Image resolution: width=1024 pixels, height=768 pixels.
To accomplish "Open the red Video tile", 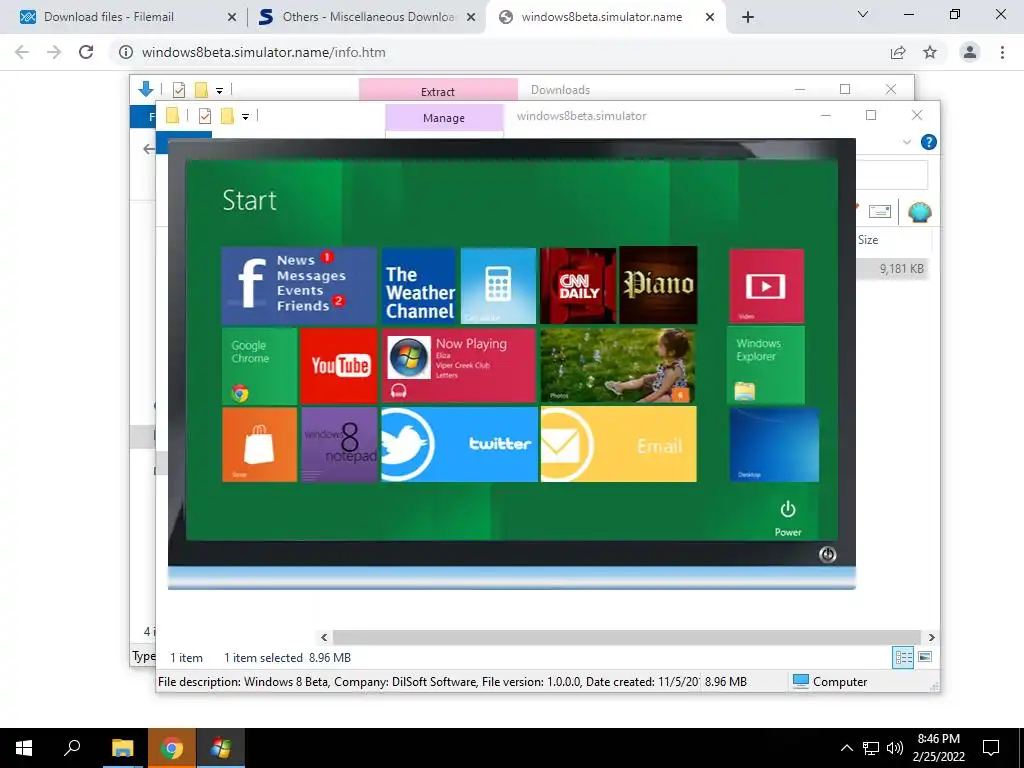I will [x=766, y=285].
